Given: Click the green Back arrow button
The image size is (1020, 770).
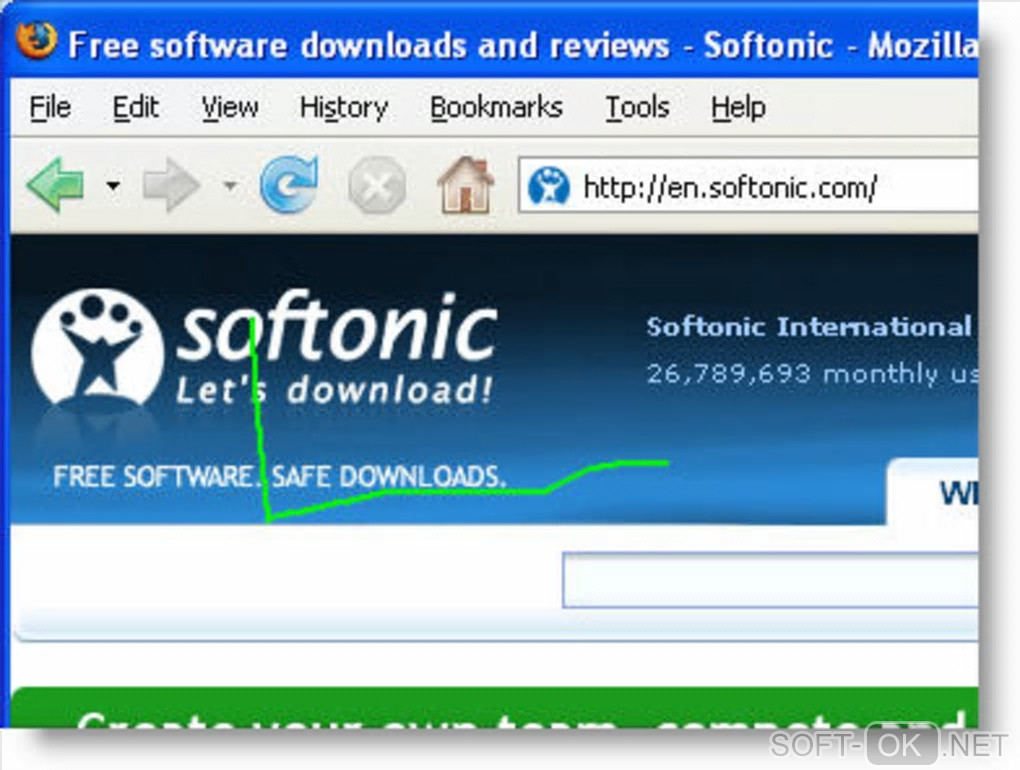Looking at the screenshot, I should coord(56,185).
